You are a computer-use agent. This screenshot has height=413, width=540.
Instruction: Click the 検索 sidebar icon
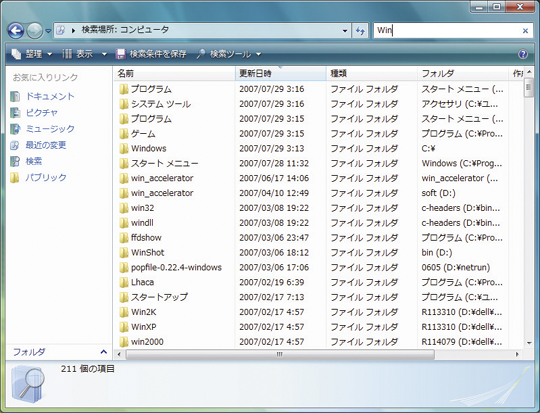[15, 161]
